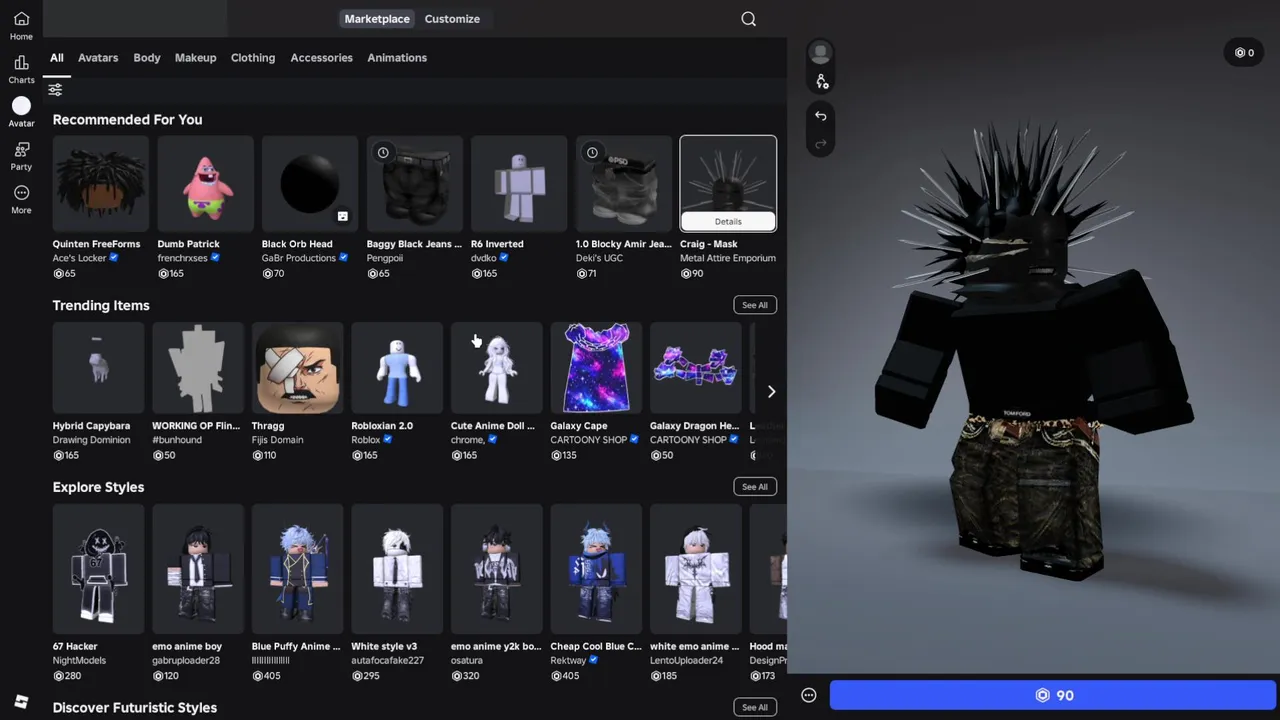Screen dimensions: 1280x720
Task: Select the Clothing category tab
Action: 253,58
